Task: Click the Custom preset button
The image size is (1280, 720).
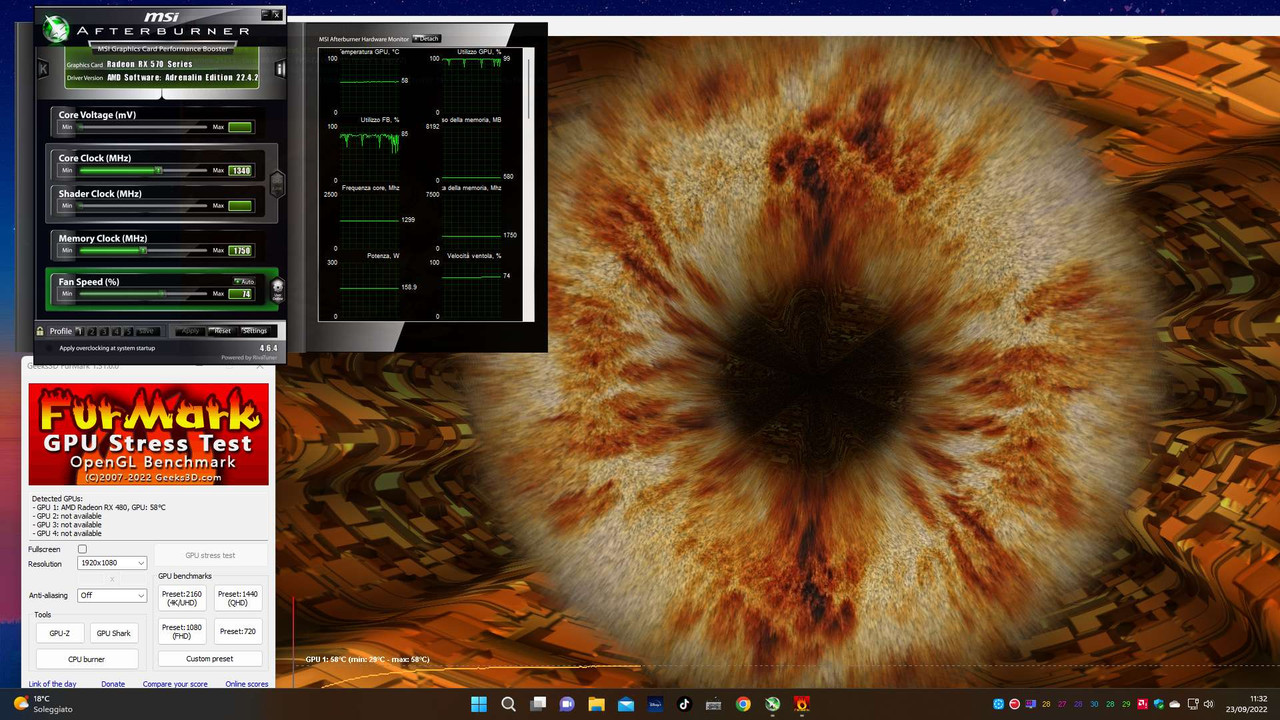Action: [x=210, y=659]
